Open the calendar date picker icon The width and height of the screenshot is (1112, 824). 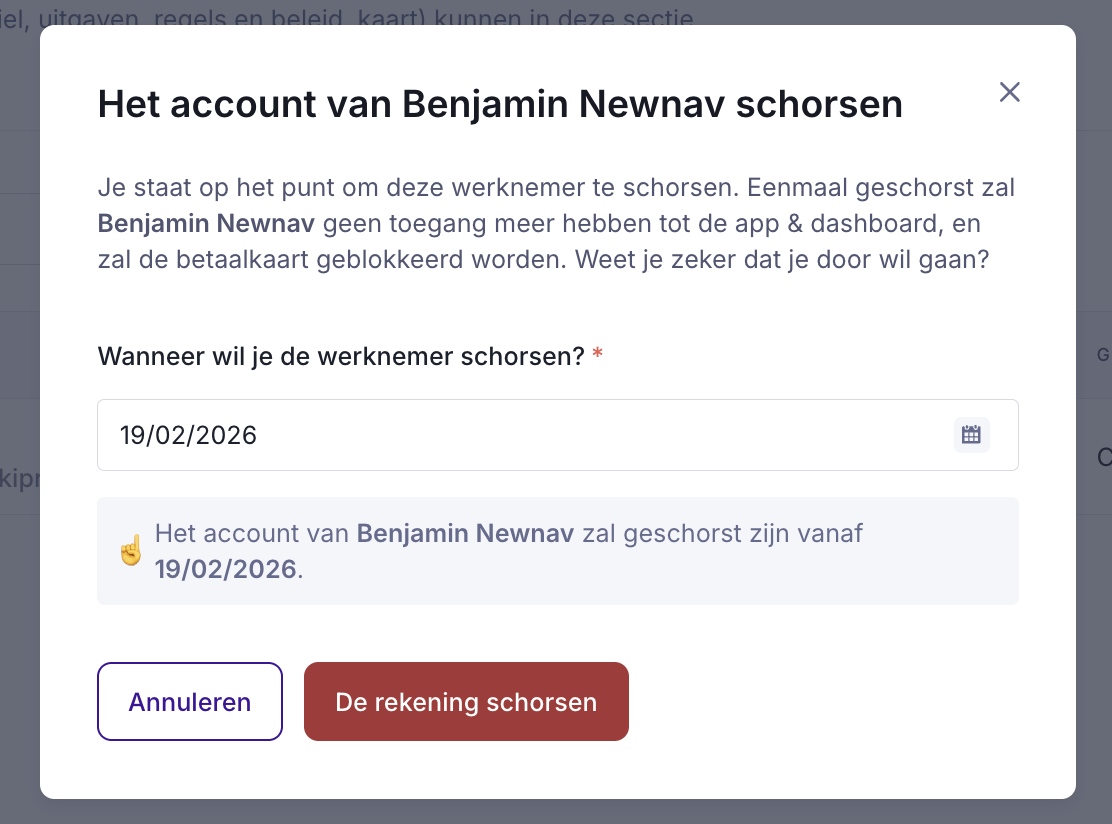click(971, 435)
